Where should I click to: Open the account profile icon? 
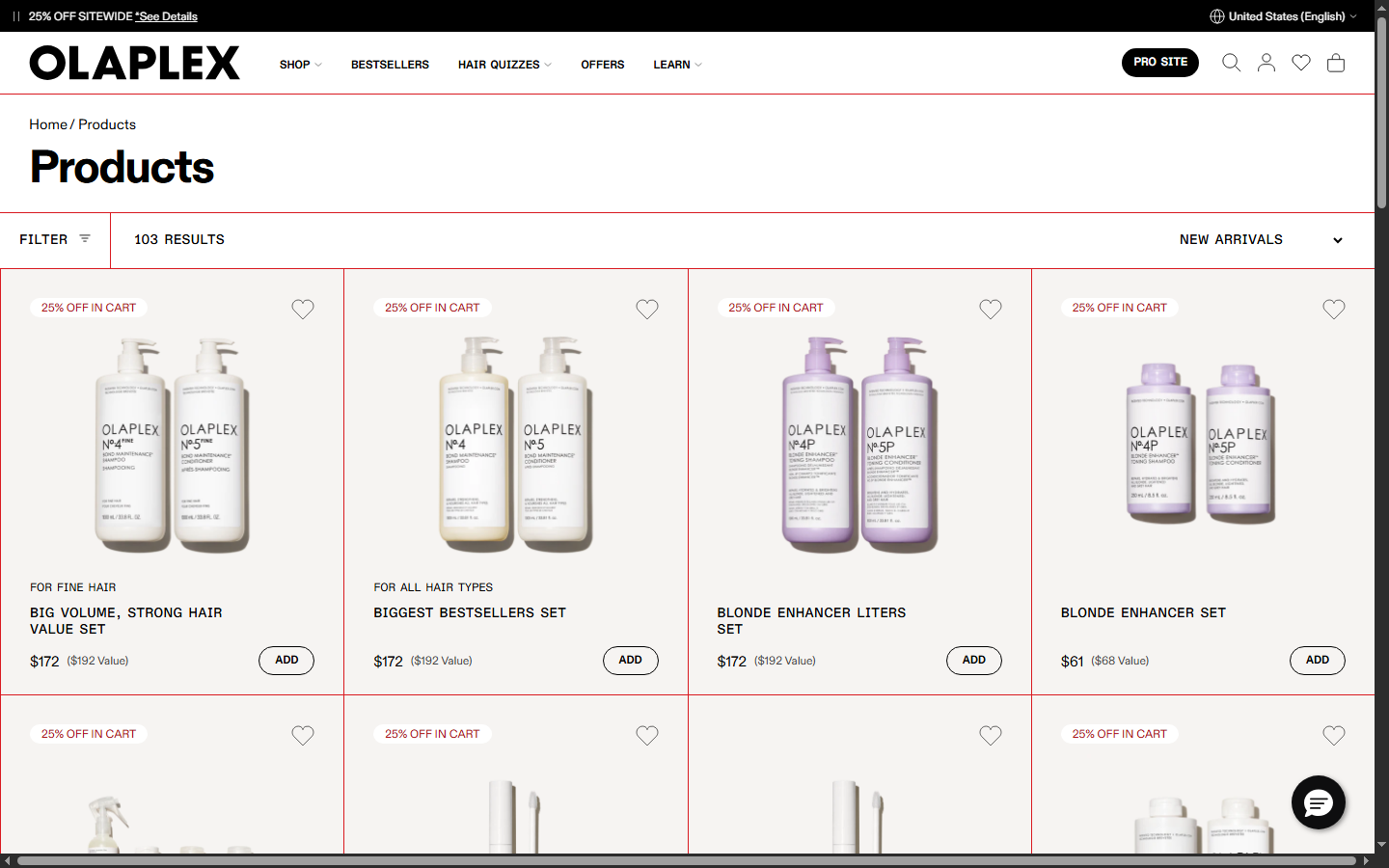pyautogui.click(x=1266, y=63)
